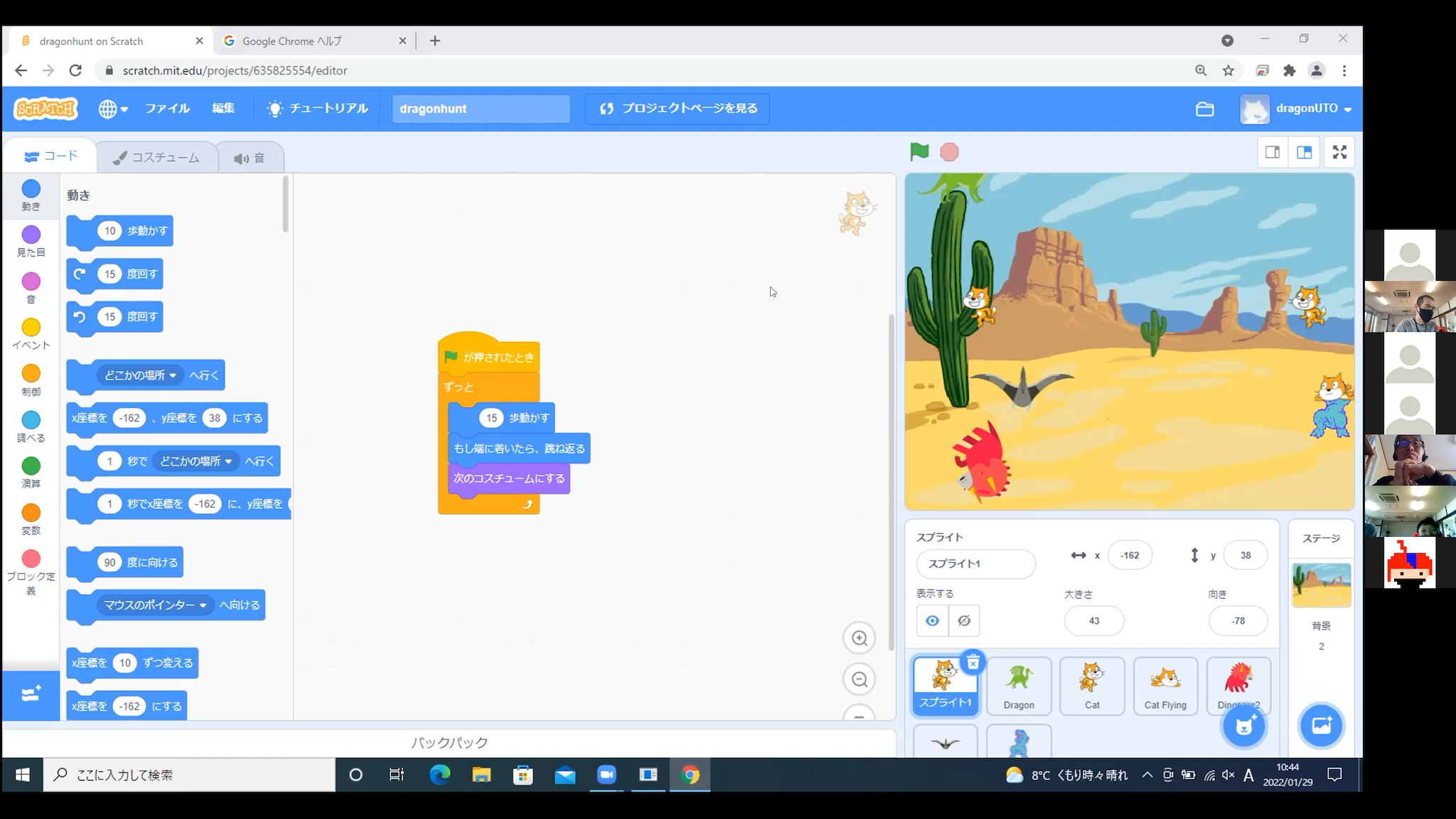
Task: Click the sprite name field スプライト1
Action: tap(976, 563)
